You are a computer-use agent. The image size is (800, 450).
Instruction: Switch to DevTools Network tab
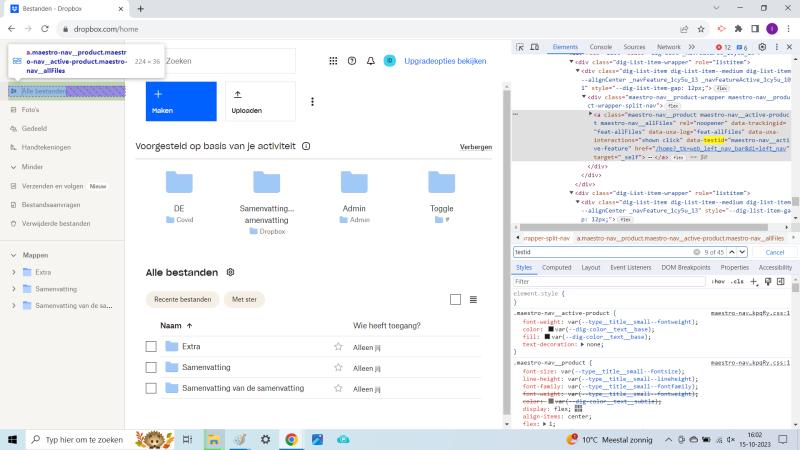[x=668, y=47]
